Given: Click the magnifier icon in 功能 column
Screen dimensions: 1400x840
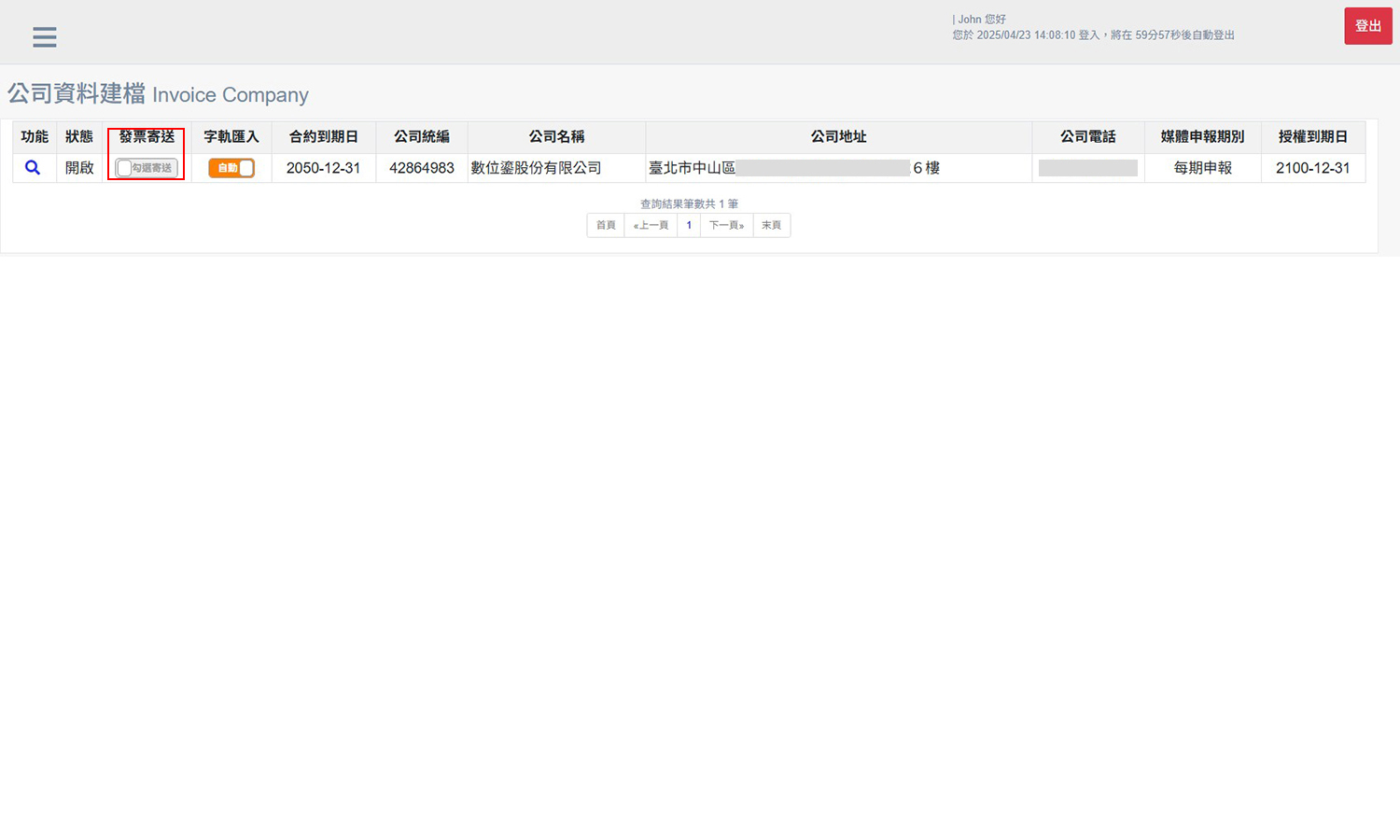Looking at the screenshot, I should [x=33, y=168].
